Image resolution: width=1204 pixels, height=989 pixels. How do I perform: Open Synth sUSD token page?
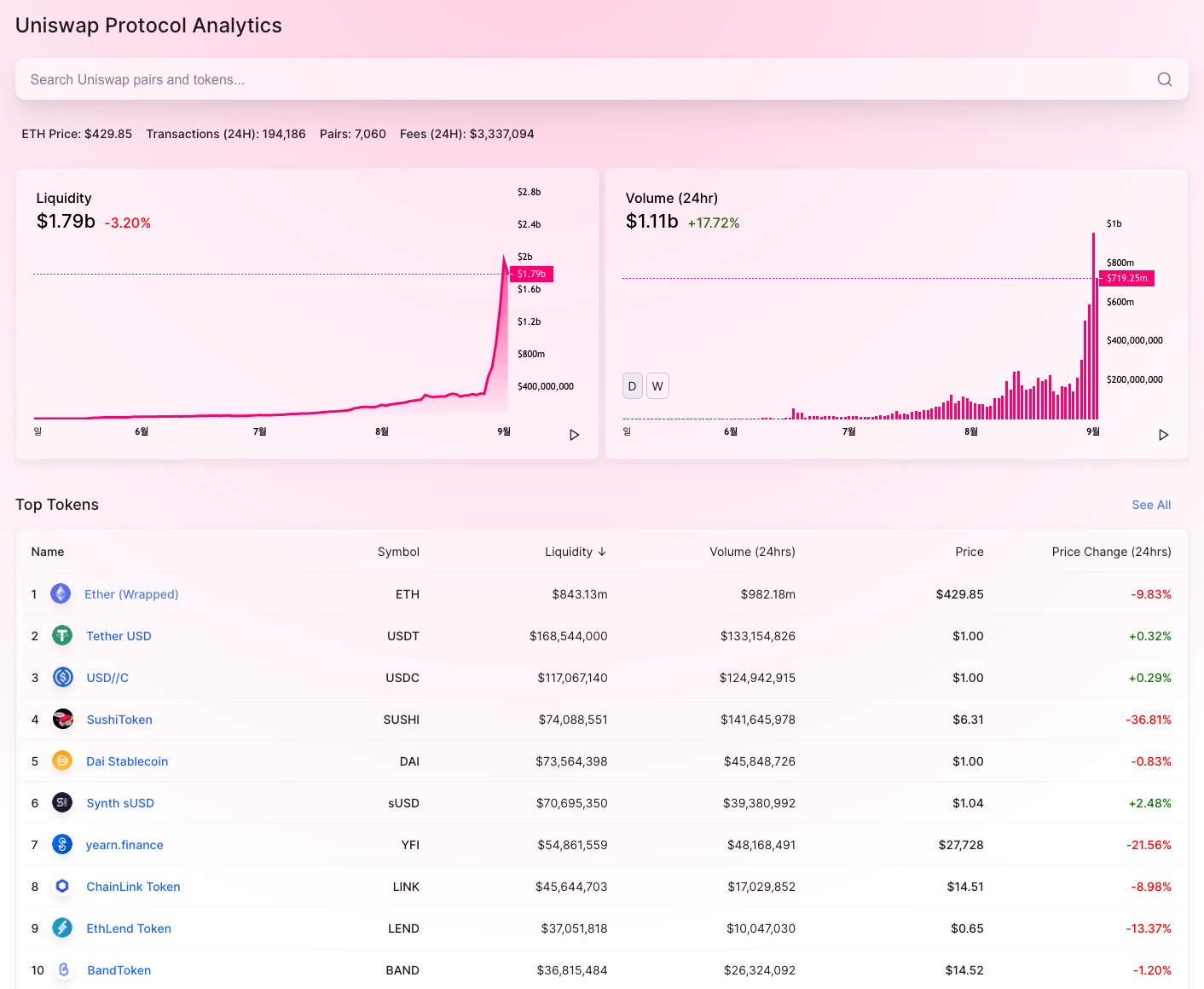tap(120, 803)
